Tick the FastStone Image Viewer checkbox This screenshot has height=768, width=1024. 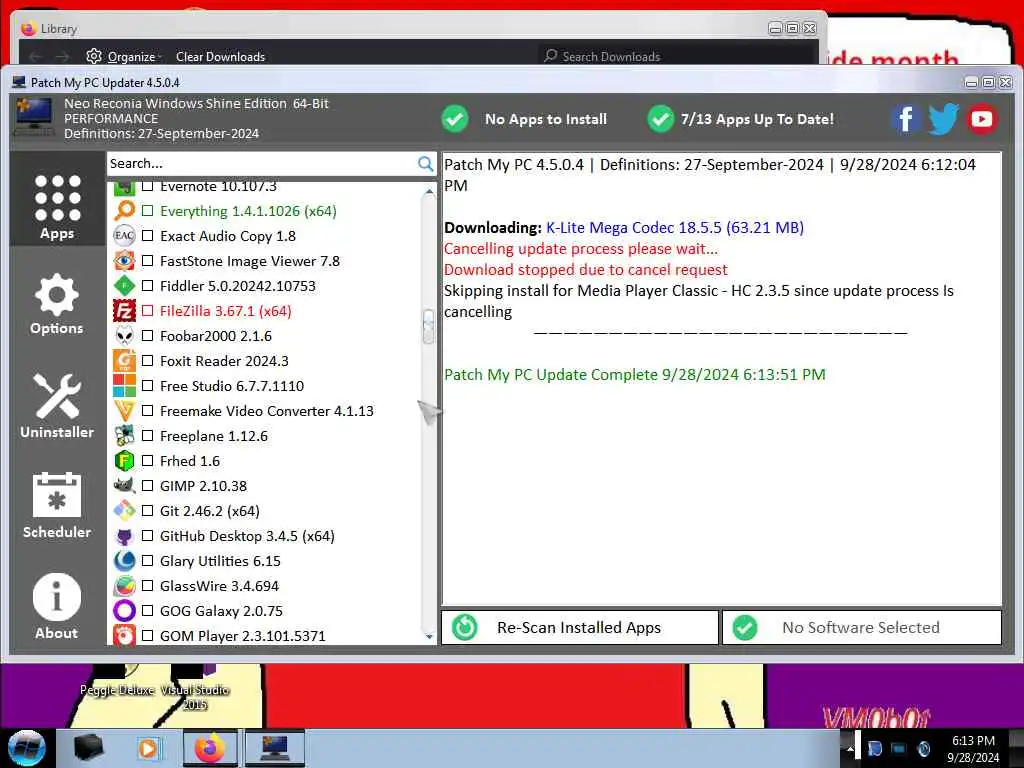(x=148, y=261)
